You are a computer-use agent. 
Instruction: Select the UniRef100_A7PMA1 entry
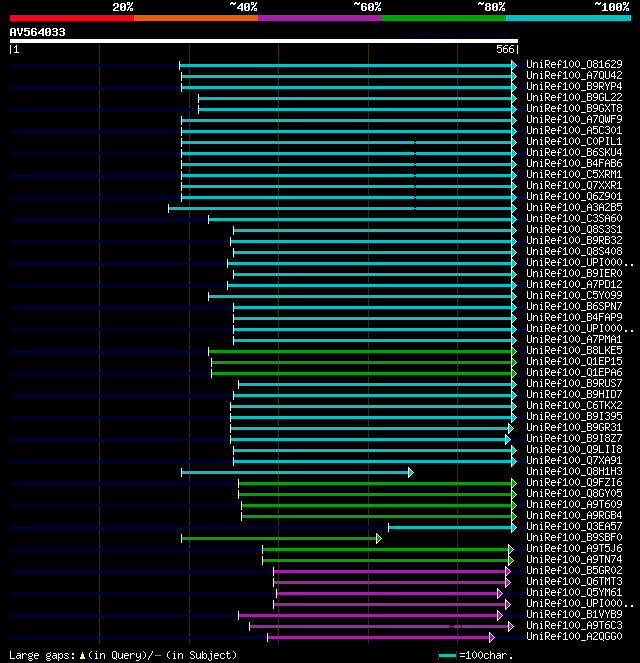click(x=574, y=339)
